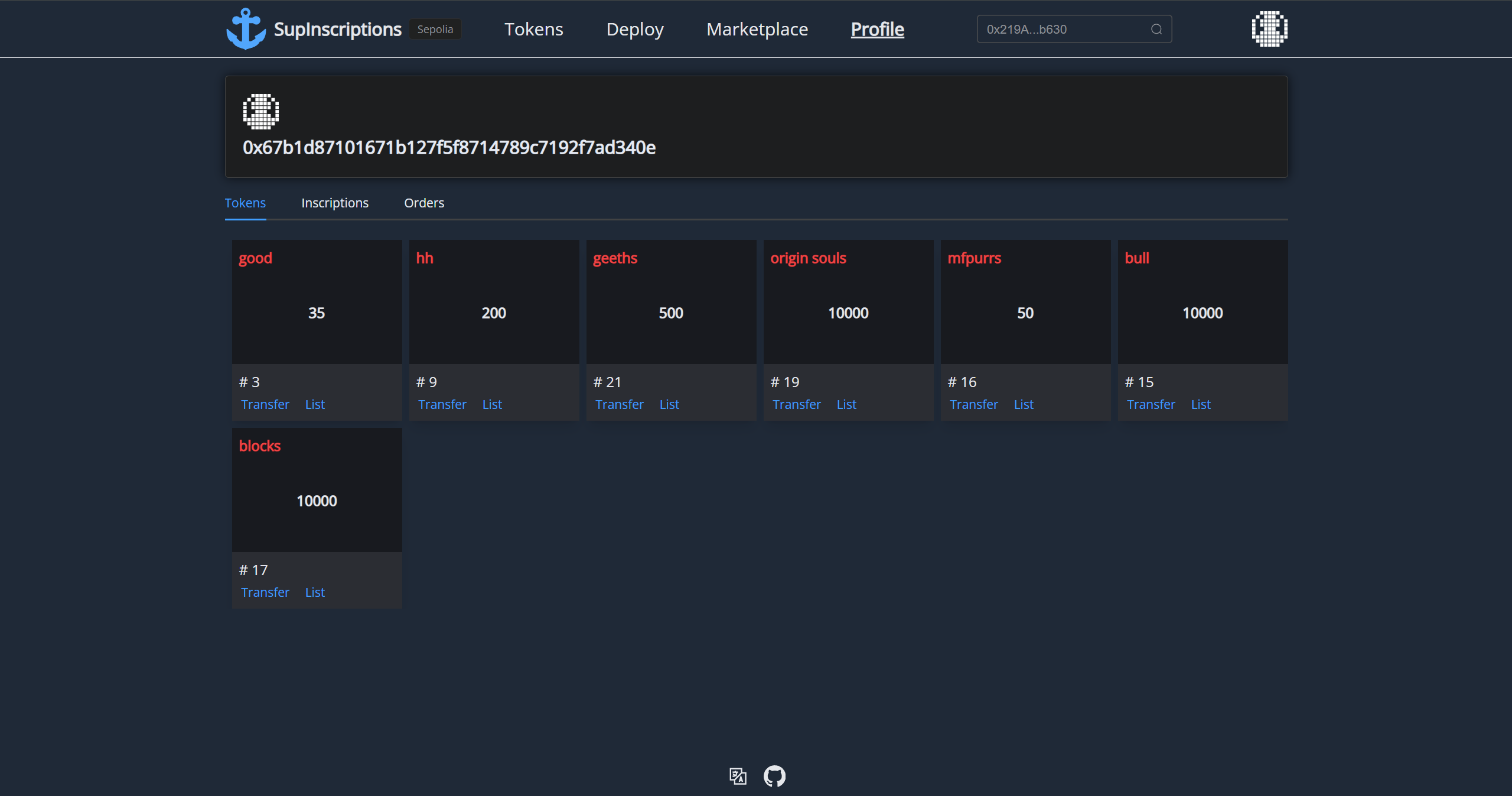
Task: Open wallet avatar in top right
Action: [x=1269, y=29]
